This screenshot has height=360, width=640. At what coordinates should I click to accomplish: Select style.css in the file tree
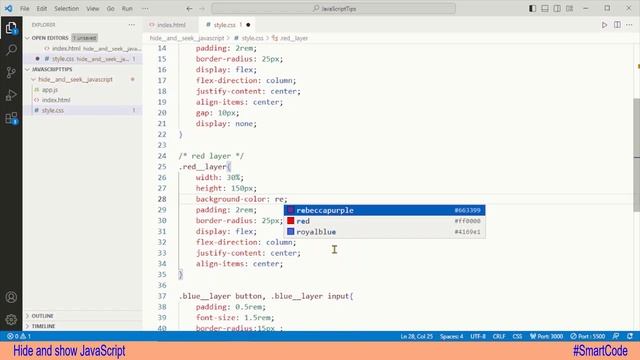[x=83, y=110]
